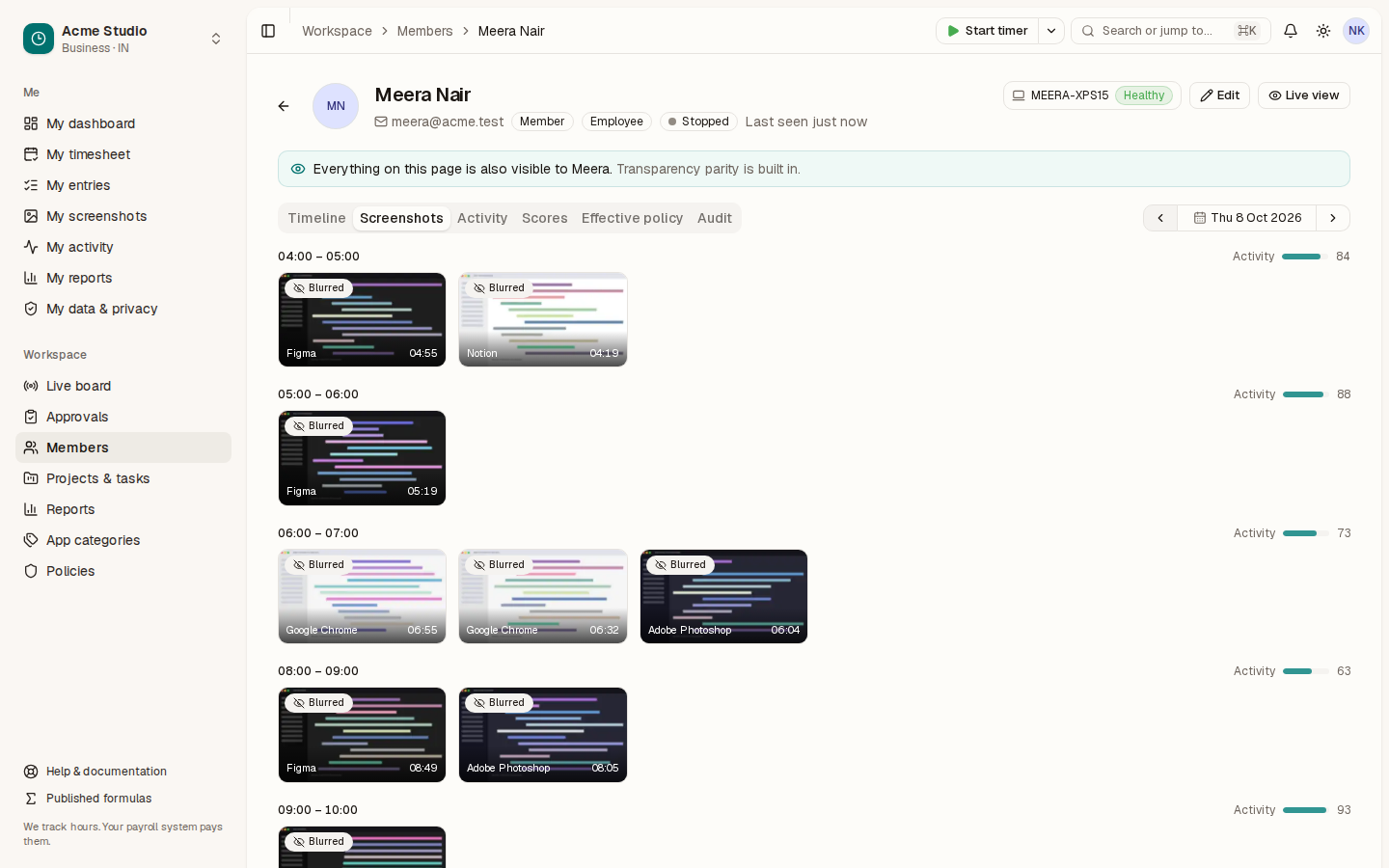The image size is (1389, 868).
Task: Open My reports
Action: 123,278
